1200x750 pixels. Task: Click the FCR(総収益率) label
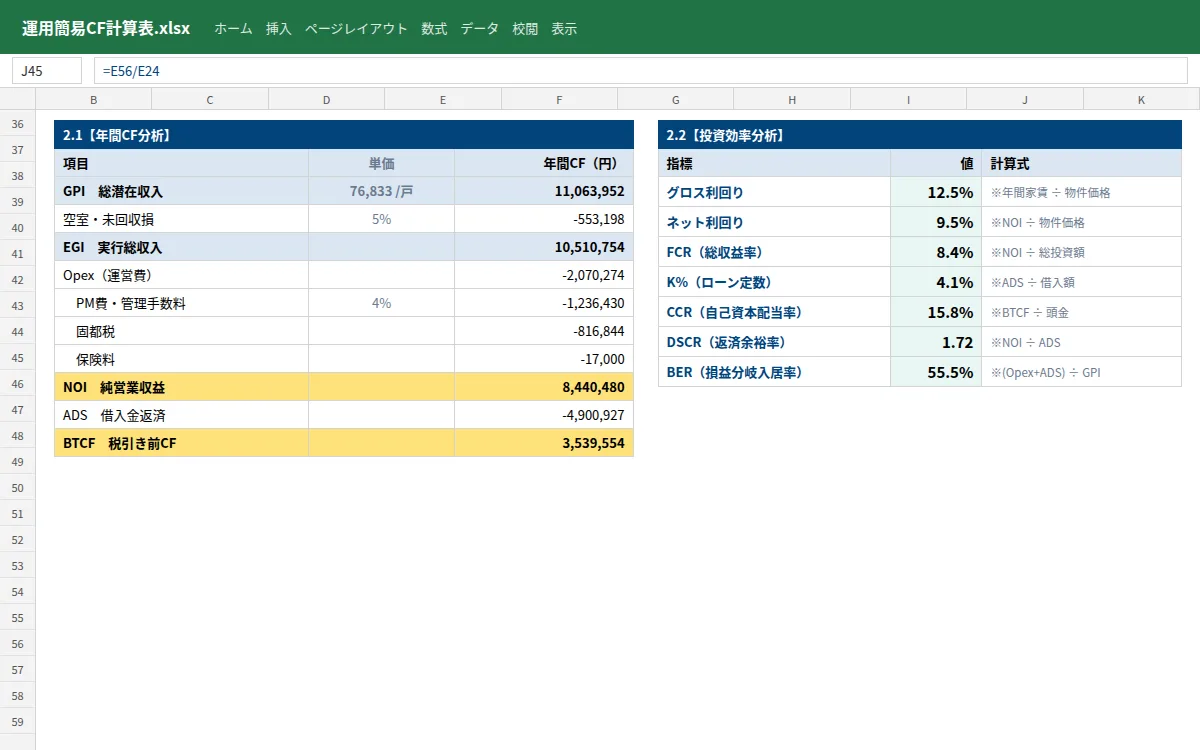coord(774,252)
